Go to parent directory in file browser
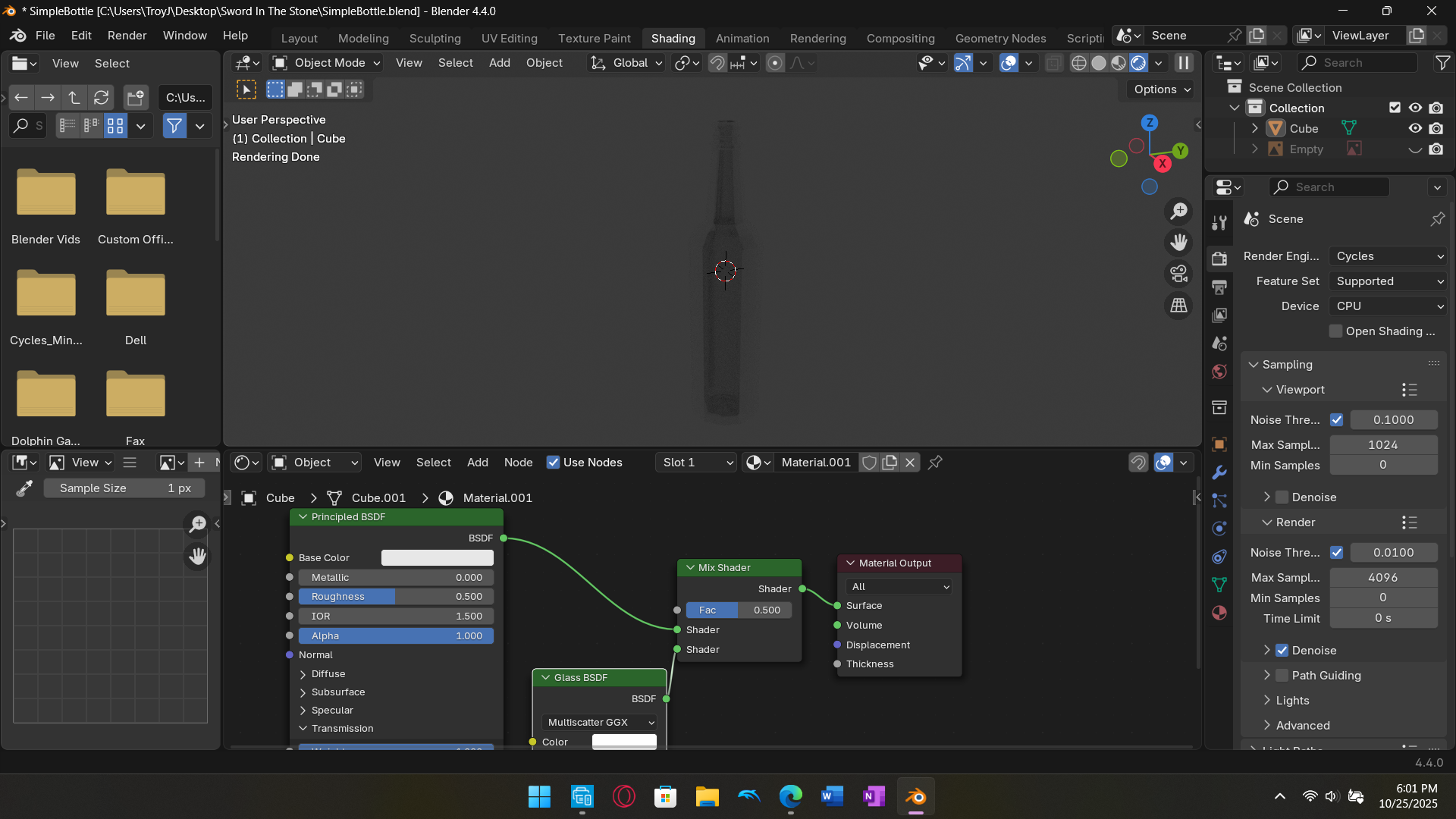The height and width of the screenshot is (819, 1456). tap(74, 97)
